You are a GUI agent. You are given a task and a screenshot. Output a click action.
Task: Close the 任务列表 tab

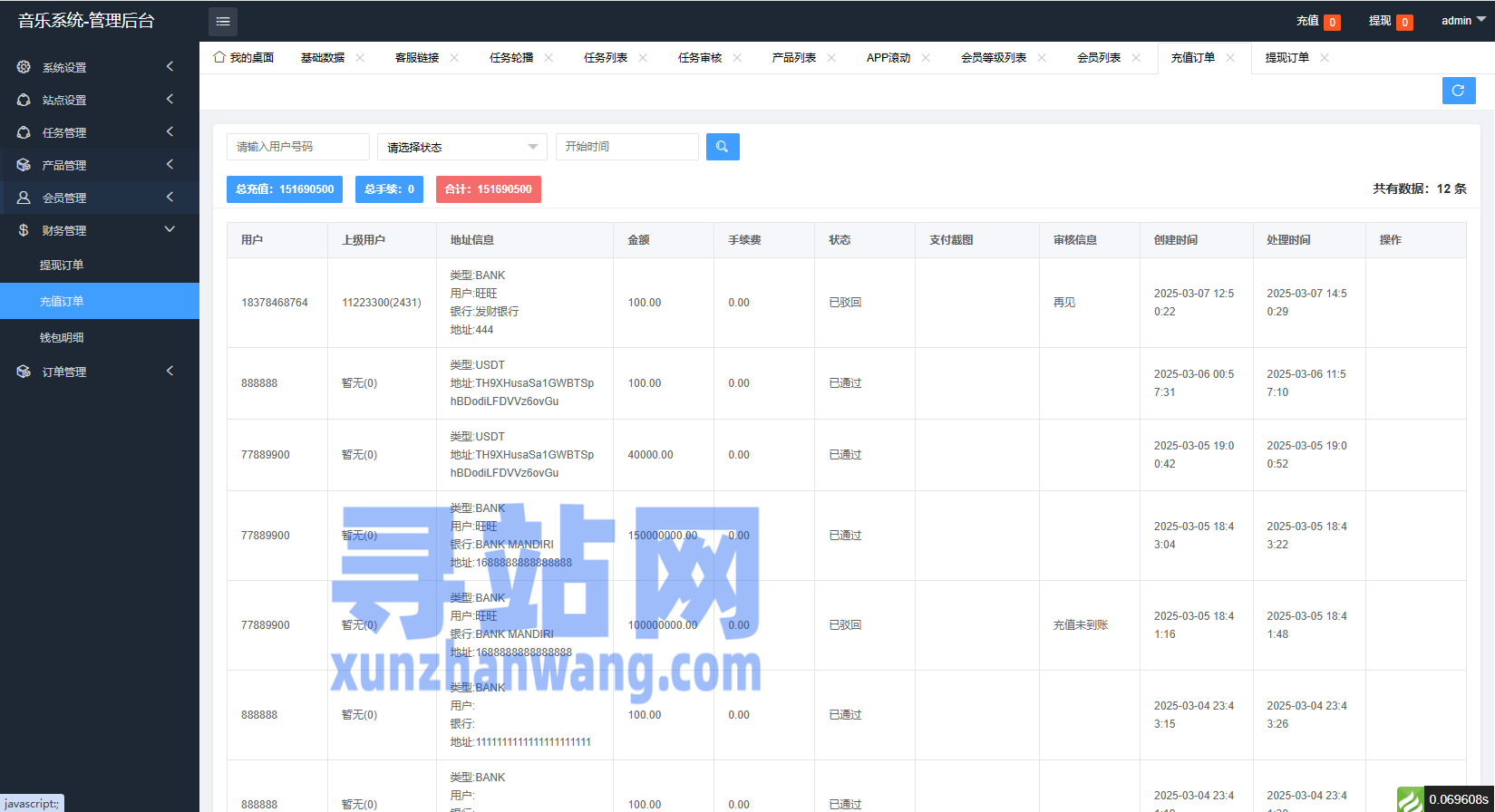643,57
